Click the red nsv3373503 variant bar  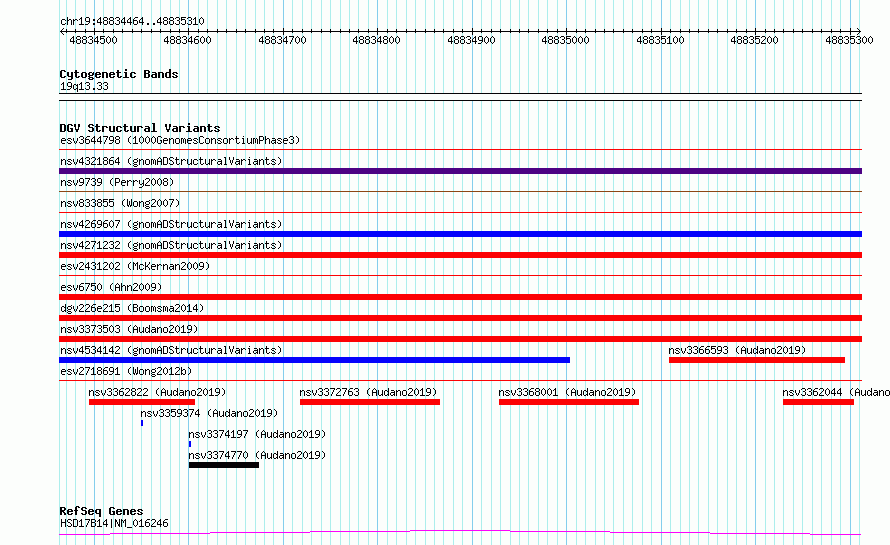click(x=460, y=339)
